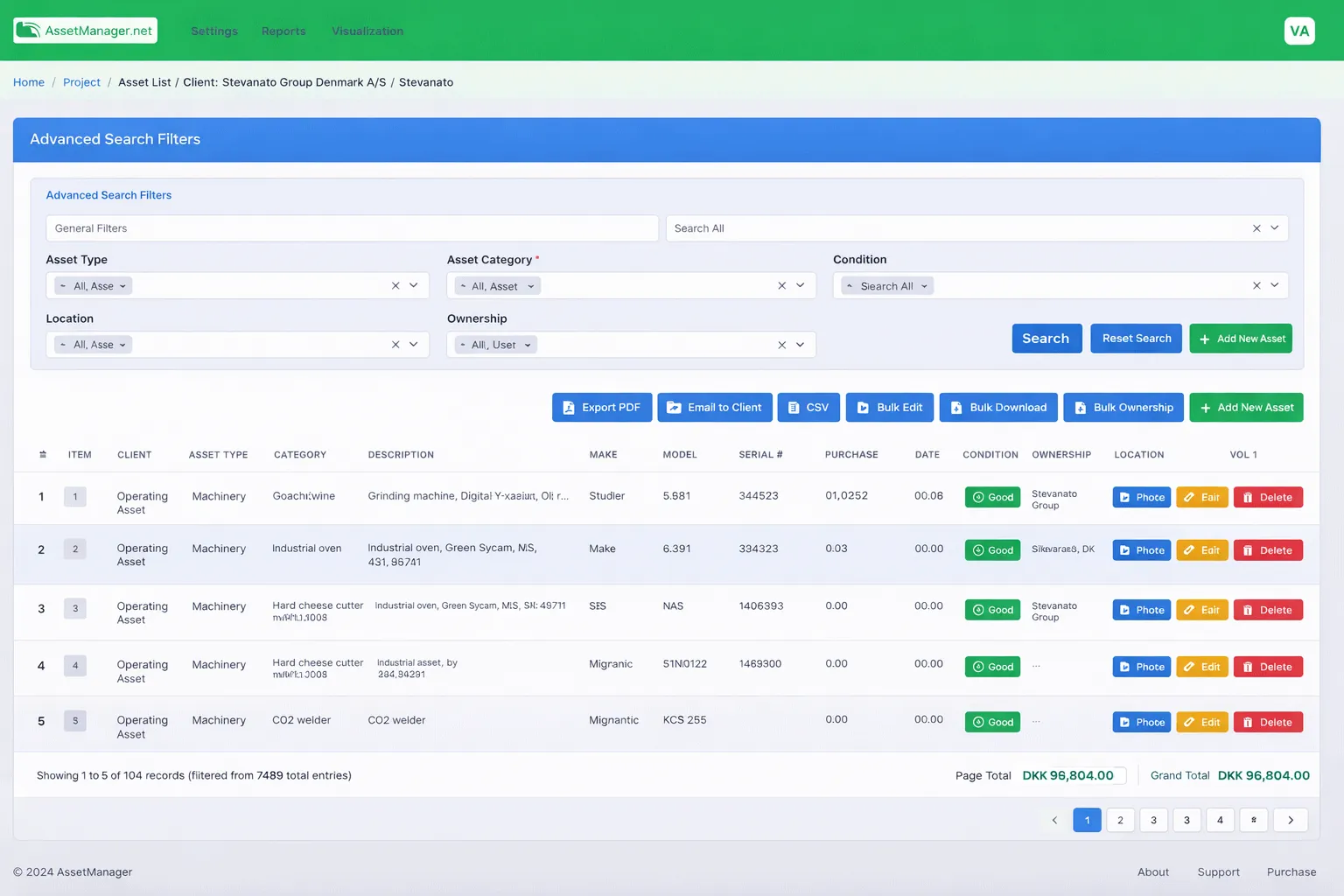Screen dimensions: 1344x896
Task: Go to the Home breadcrumb
Action: pyautogui.click(x=29, y=82)
